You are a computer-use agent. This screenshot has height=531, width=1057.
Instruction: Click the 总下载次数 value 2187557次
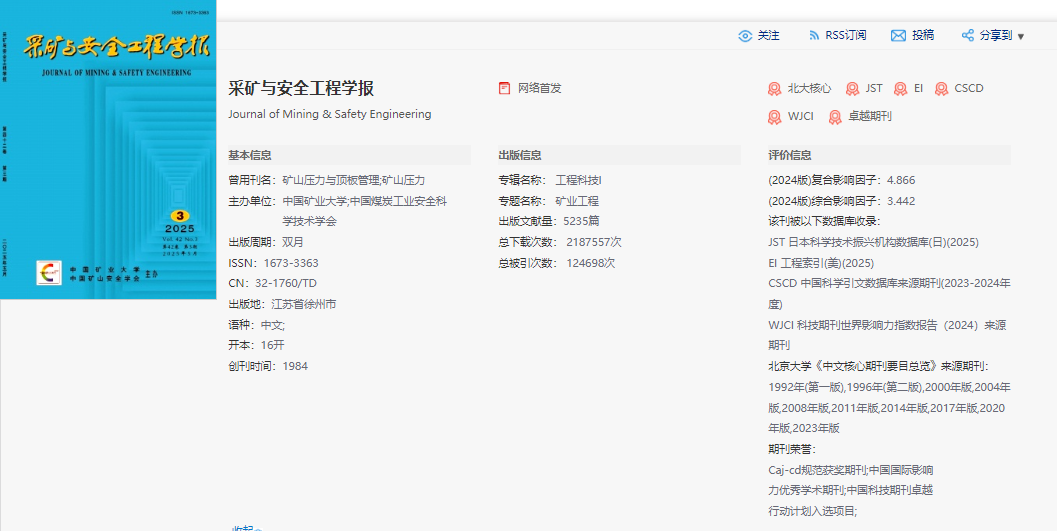click(594, 242)
